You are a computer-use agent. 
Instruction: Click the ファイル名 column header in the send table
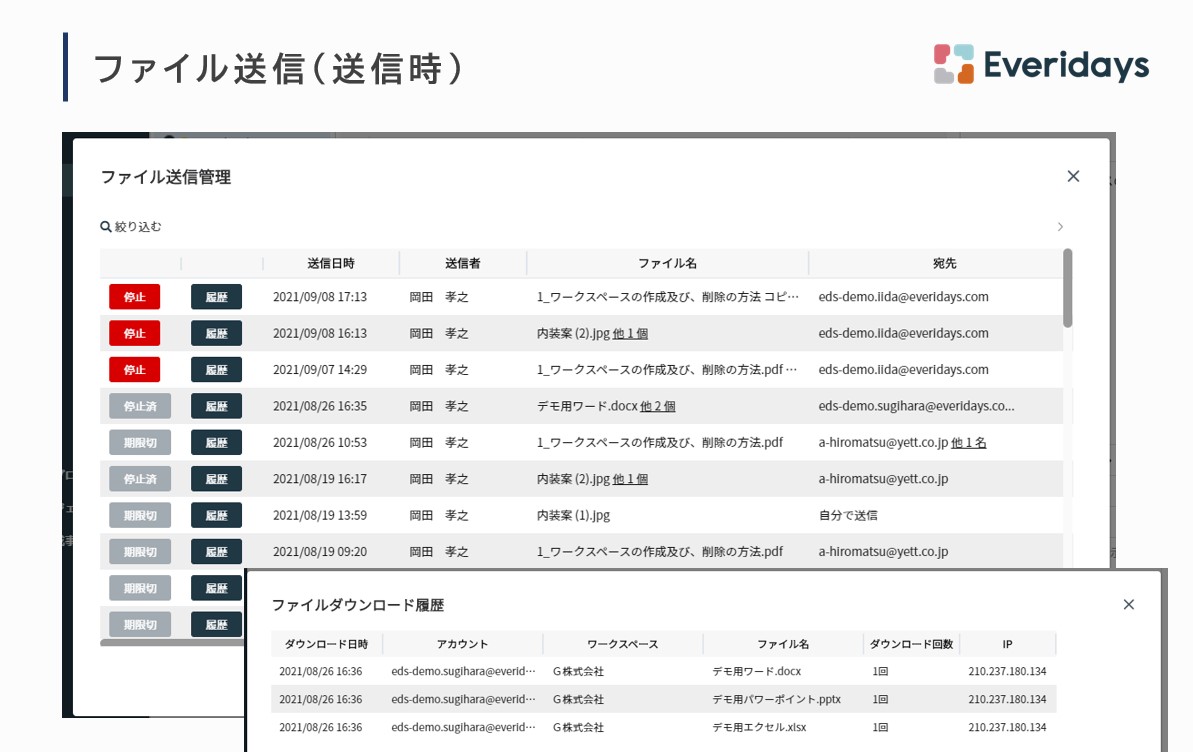(x=667, y=263)
